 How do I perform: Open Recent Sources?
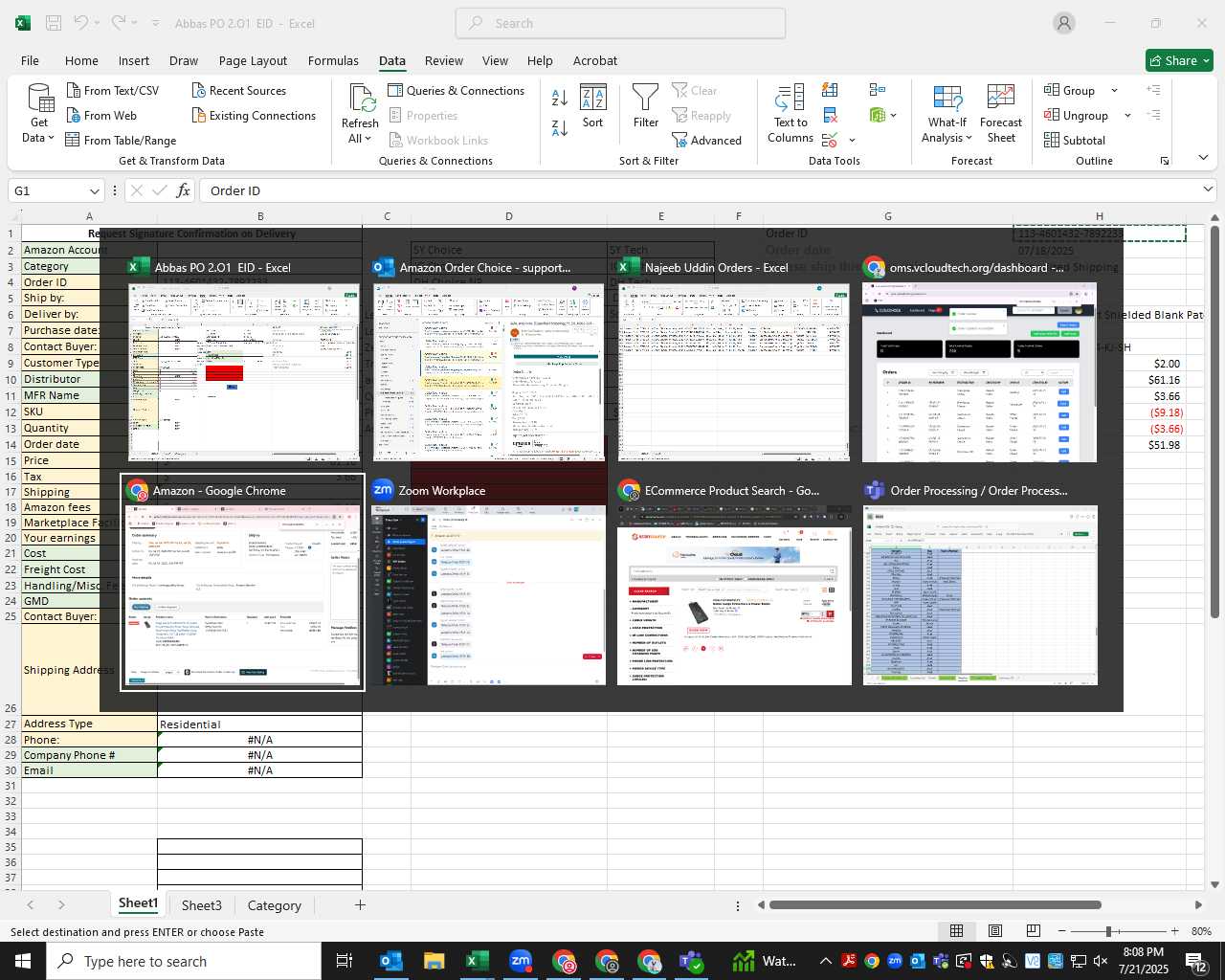click(x=238, y=90)
